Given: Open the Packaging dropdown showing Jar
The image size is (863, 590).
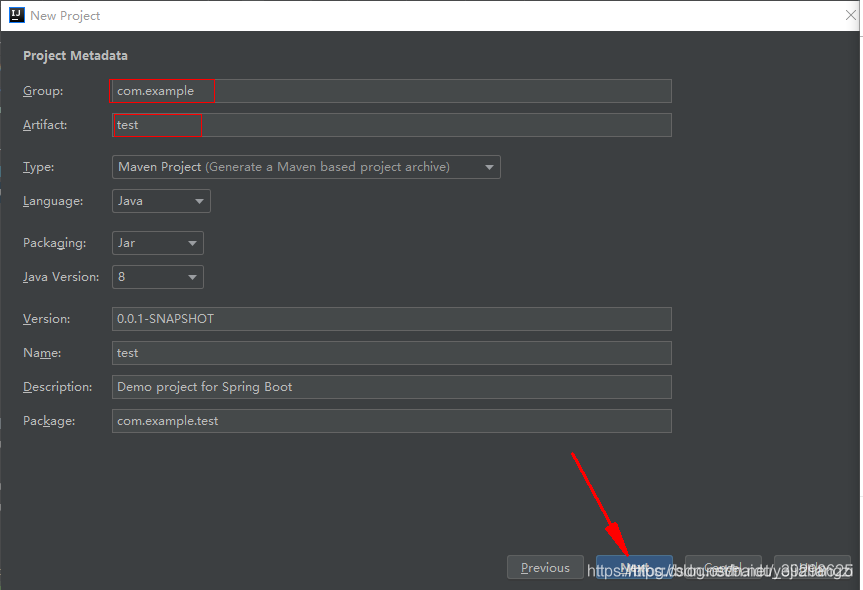Looking at the screenshot, I should click(157, 243).
